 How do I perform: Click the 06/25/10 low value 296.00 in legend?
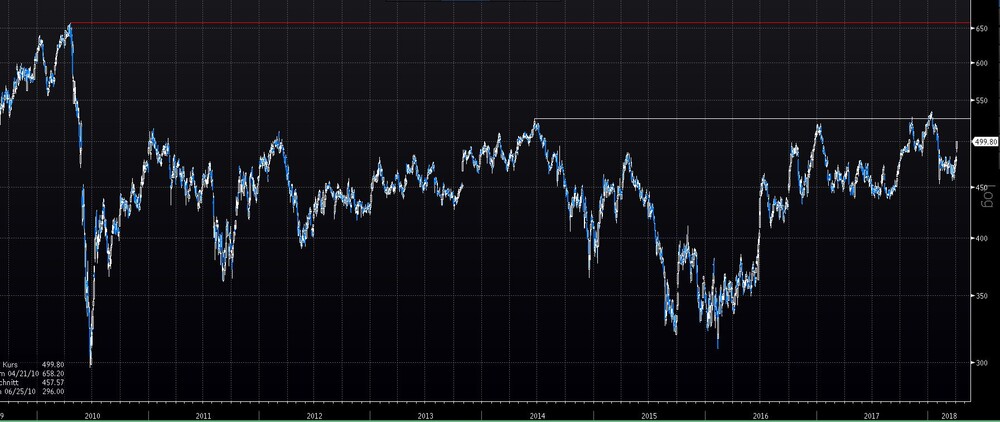pos(53,391)
